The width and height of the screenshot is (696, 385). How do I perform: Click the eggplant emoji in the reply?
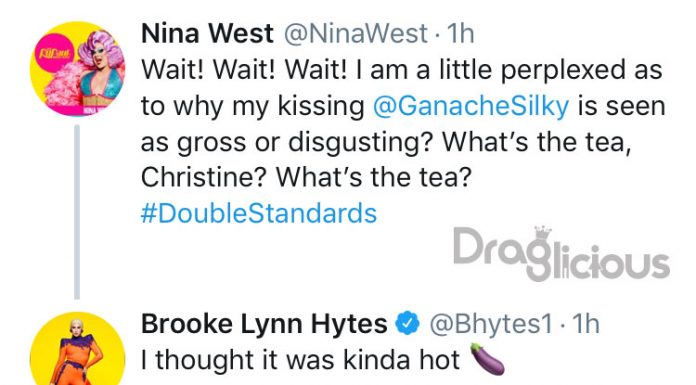pos(487,359)
